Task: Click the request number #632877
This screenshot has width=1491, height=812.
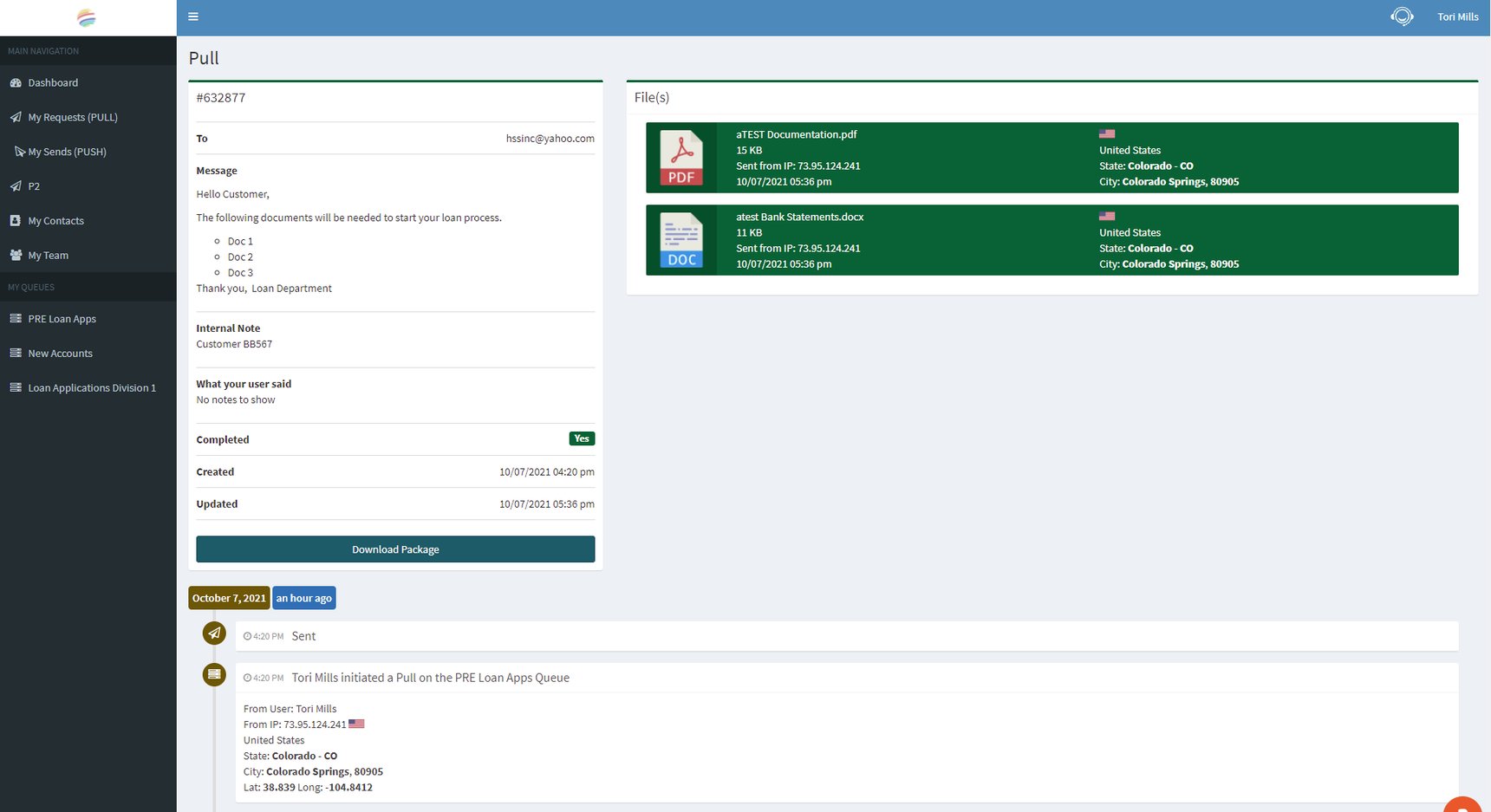Action: pyautogui.click(x=221, y=98)
